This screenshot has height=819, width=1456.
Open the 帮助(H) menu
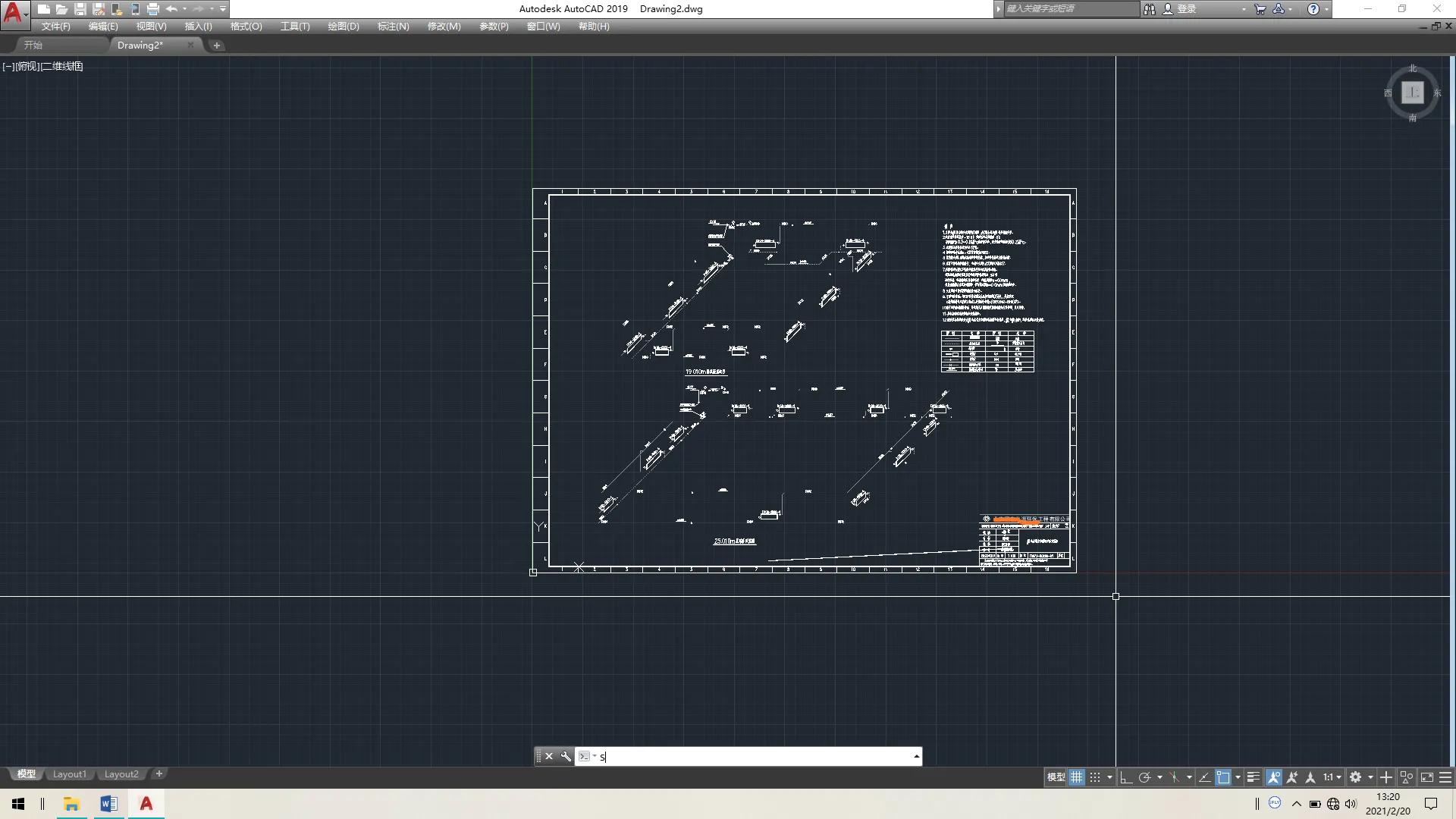(x=594, y=26)
